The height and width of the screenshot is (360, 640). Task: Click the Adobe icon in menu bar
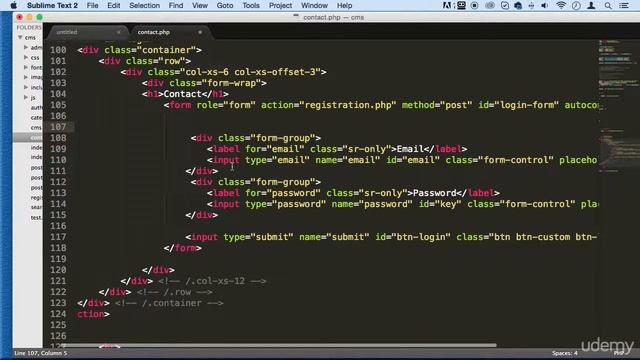pos(447,5)
